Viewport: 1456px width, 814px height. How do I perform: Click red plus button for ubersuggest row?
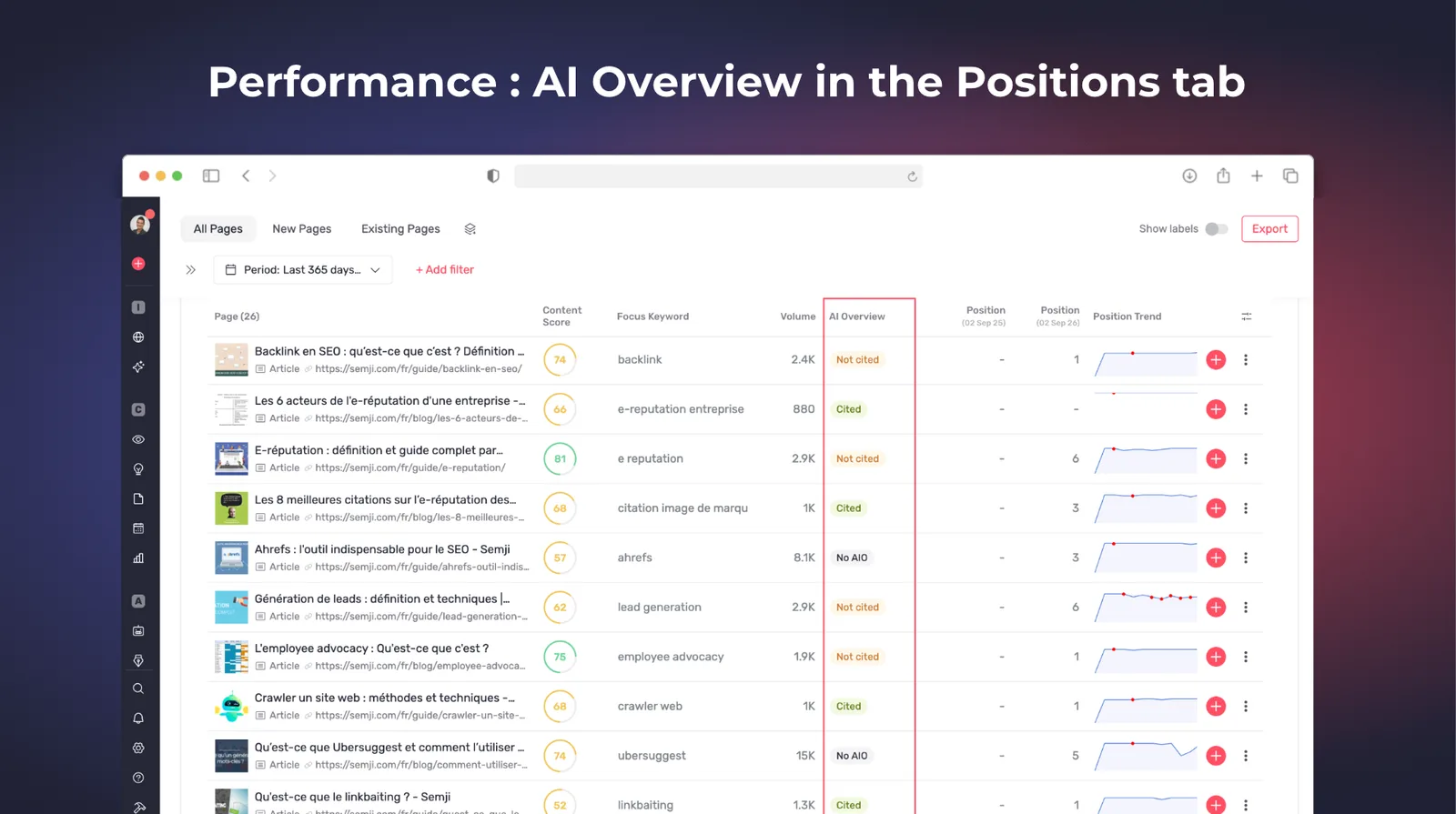1216,756
